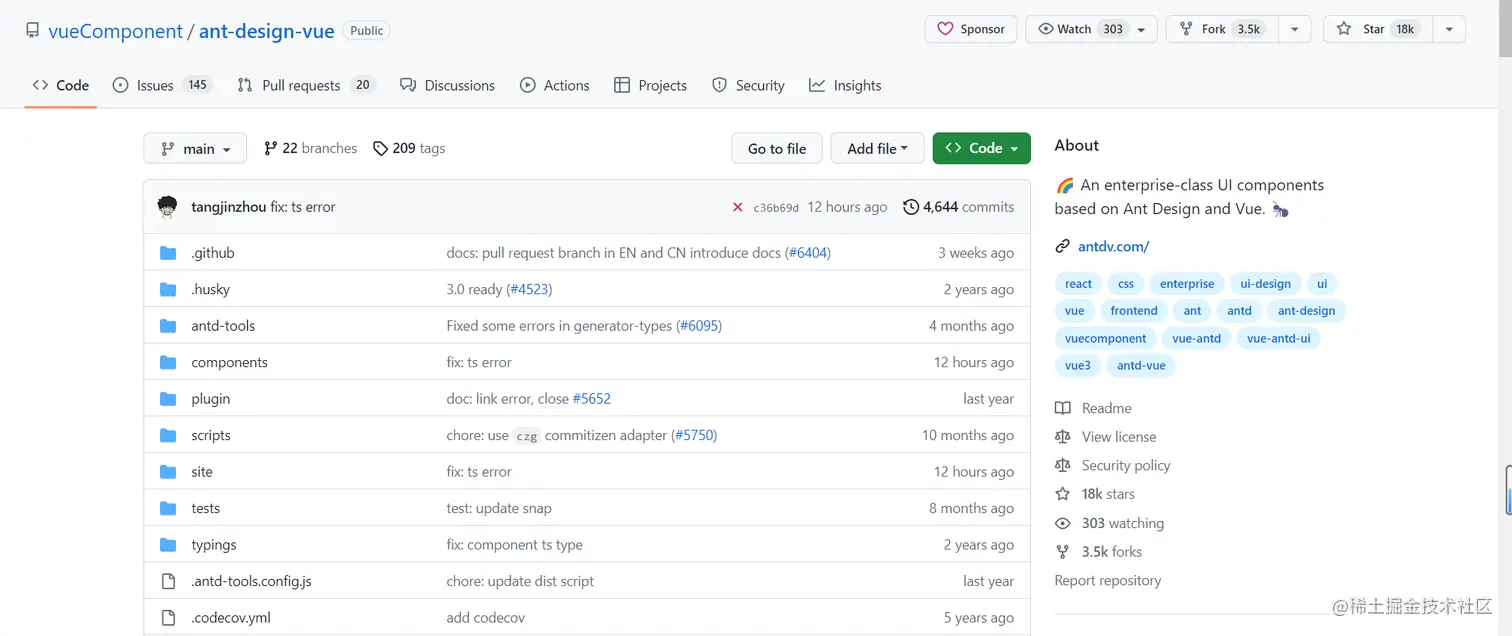Open the Actions tab

(x=555, y=85)
